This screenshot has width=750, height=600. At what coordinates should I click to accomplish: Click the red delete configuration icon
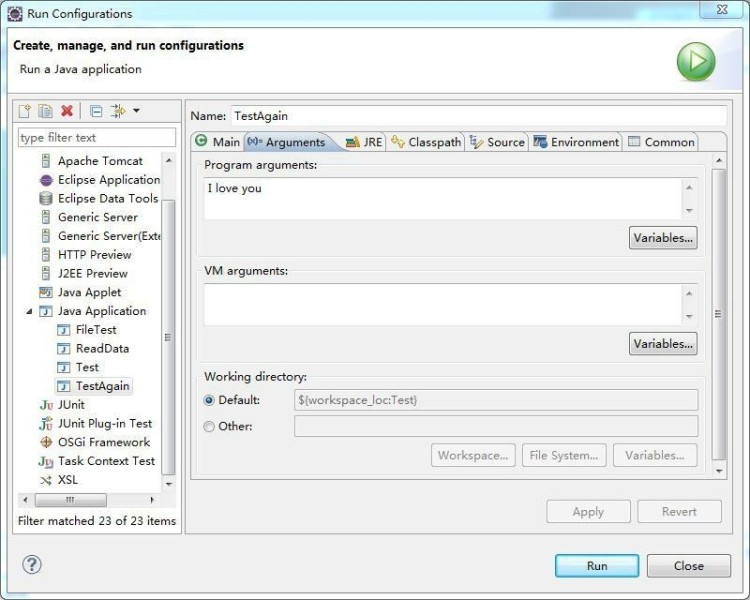67,111
